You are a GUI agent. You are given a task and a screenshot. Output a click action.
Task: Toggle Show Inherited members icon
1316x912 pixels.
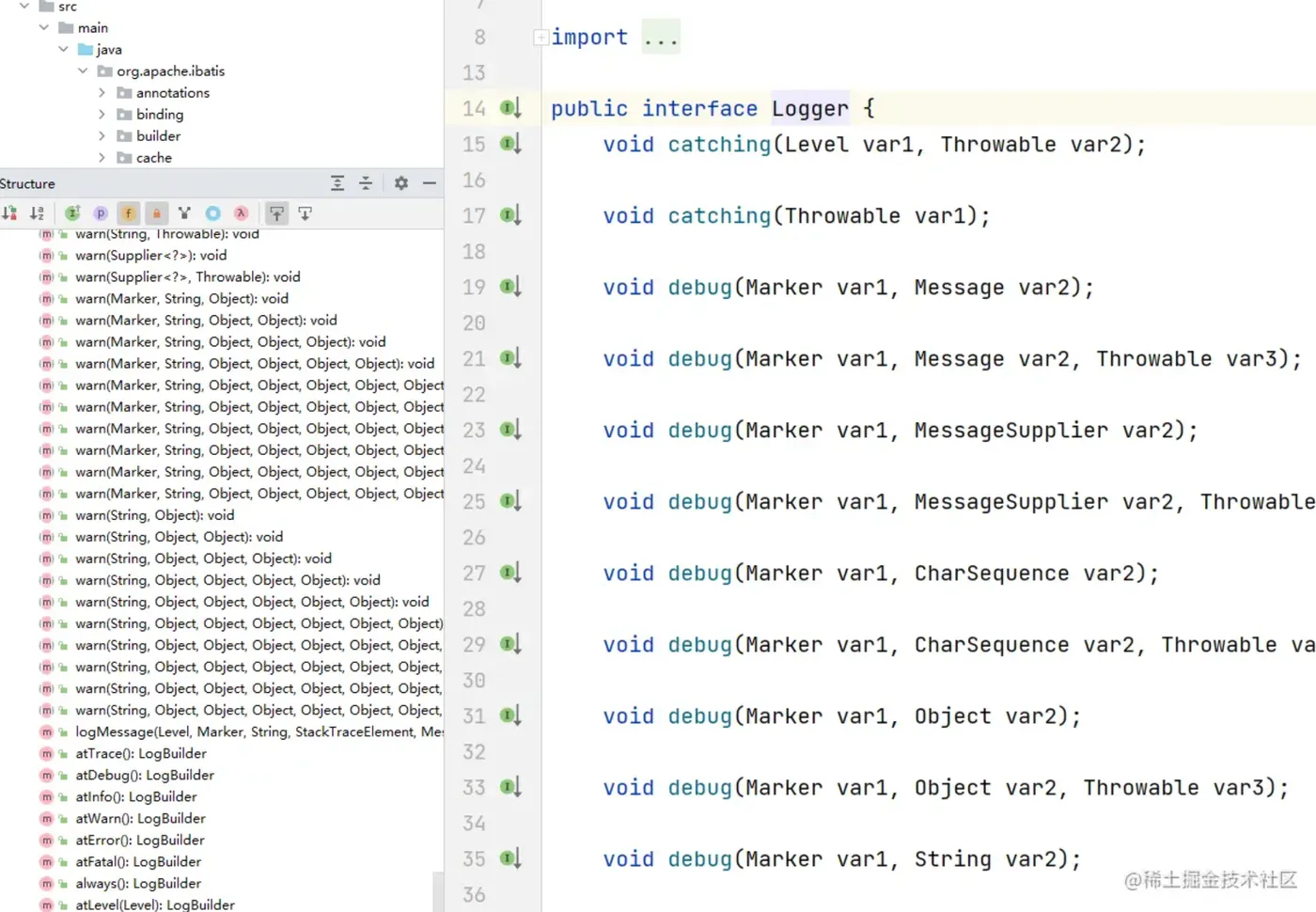click(x=184, y=213)
